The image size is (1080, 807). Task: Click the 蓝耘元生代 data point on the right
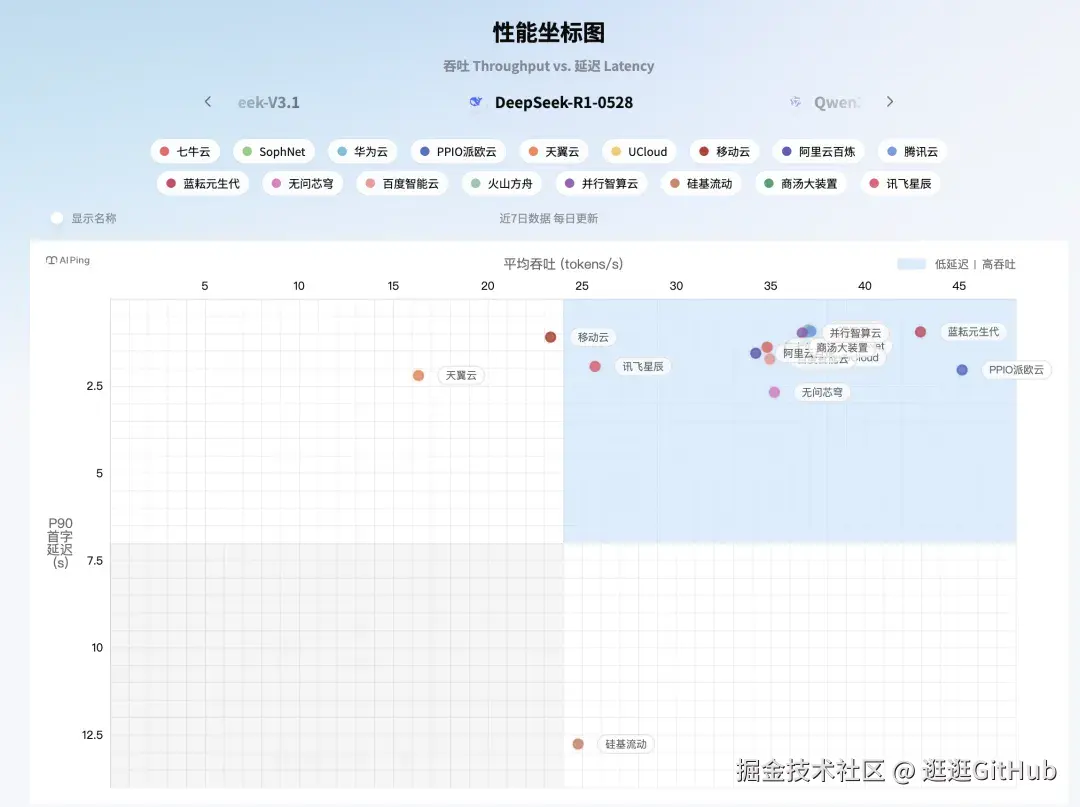[920, 331]
